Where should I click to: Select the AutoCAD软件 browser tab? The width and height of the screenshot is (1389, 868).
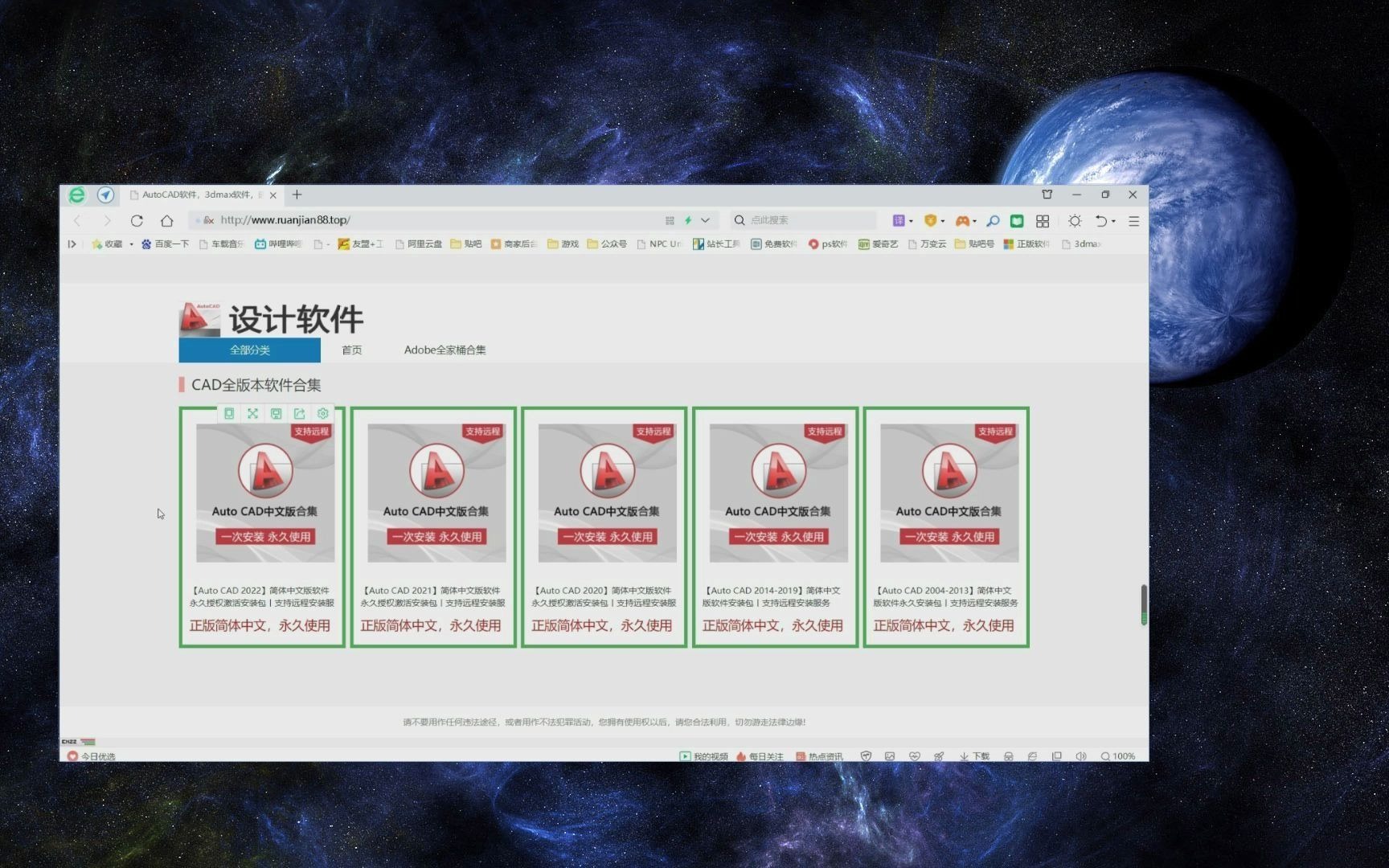[x=203, y=195]
